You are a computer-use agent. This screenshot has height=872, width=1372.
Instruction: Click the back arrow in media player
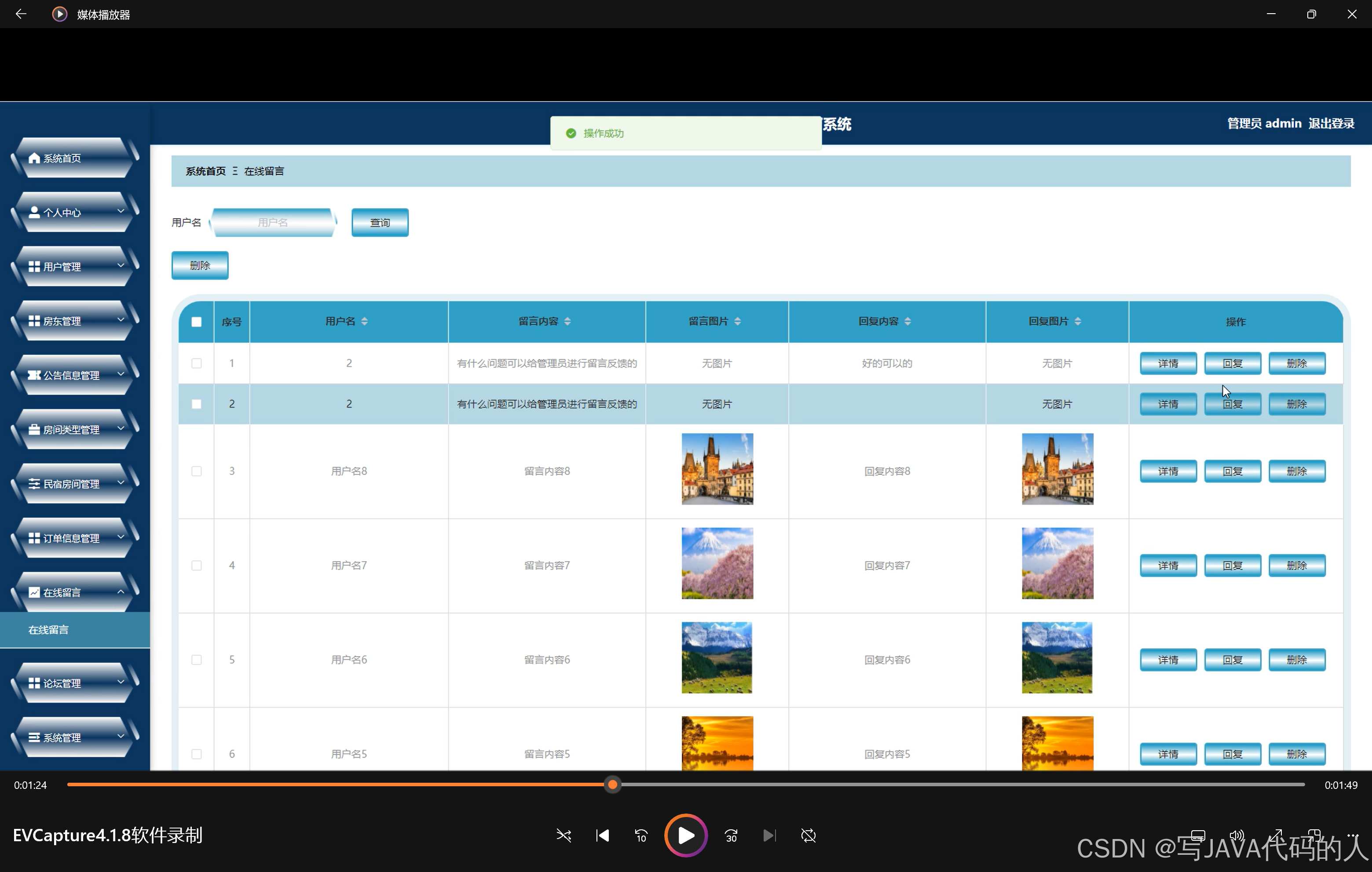click(21, 14)
